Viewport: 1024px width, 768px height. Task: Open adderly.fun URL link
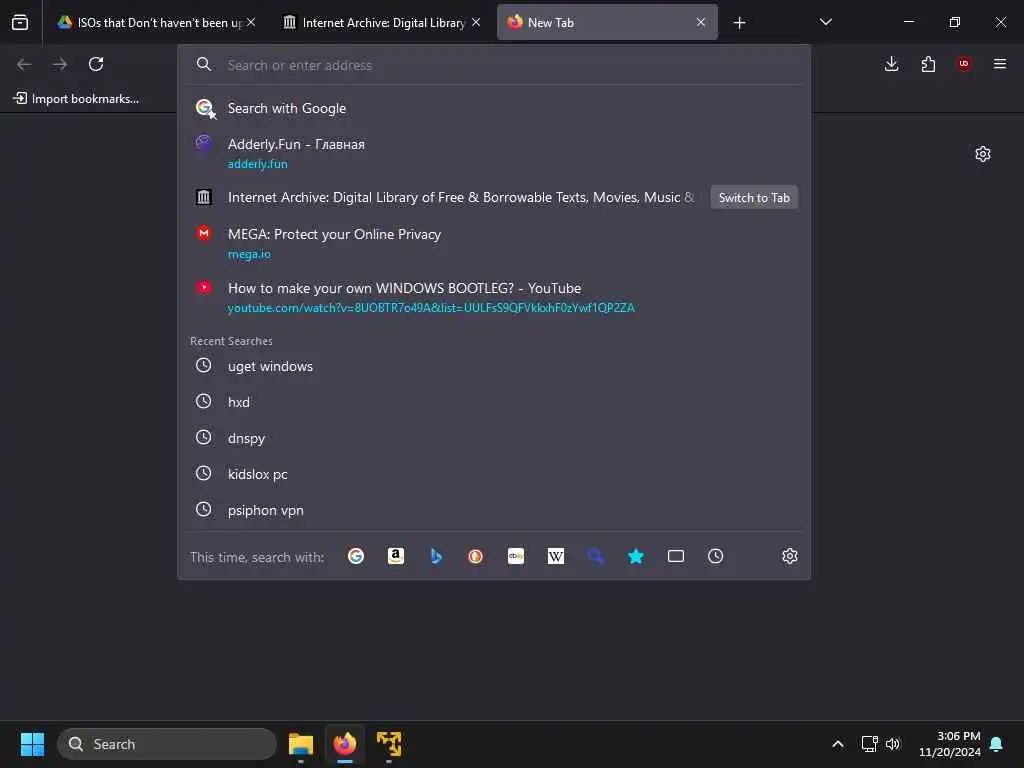point(257,164)
